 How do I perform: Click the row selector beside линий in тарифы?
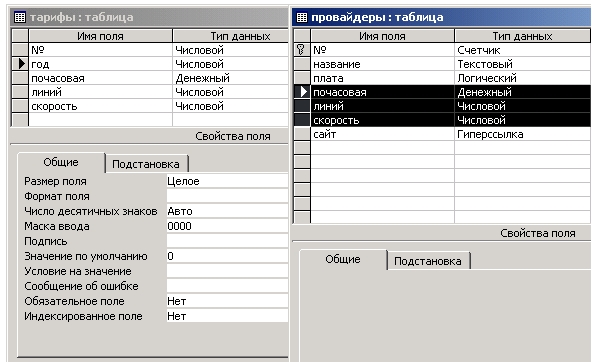tap(20, 92)
